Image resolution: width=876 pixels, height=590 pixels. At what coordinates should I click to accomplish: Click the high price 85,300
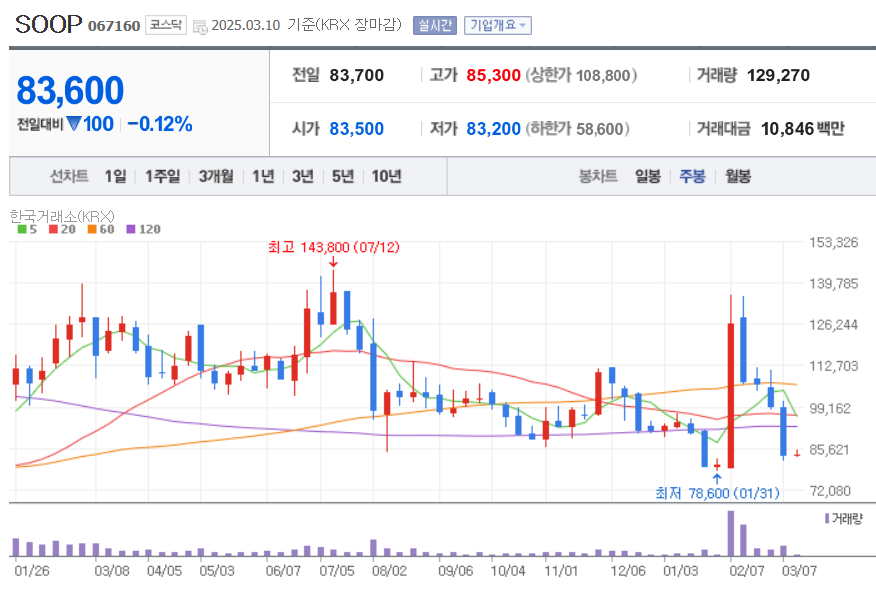[493, 75]
